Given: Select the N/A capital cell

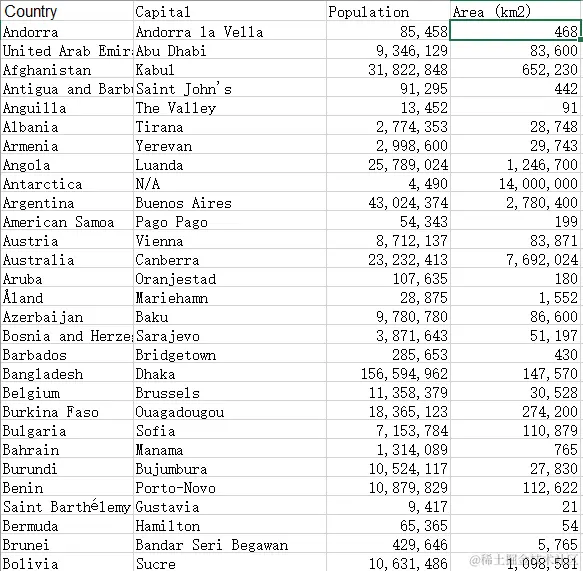Looking at the screenshot, I should pos(230,182).
